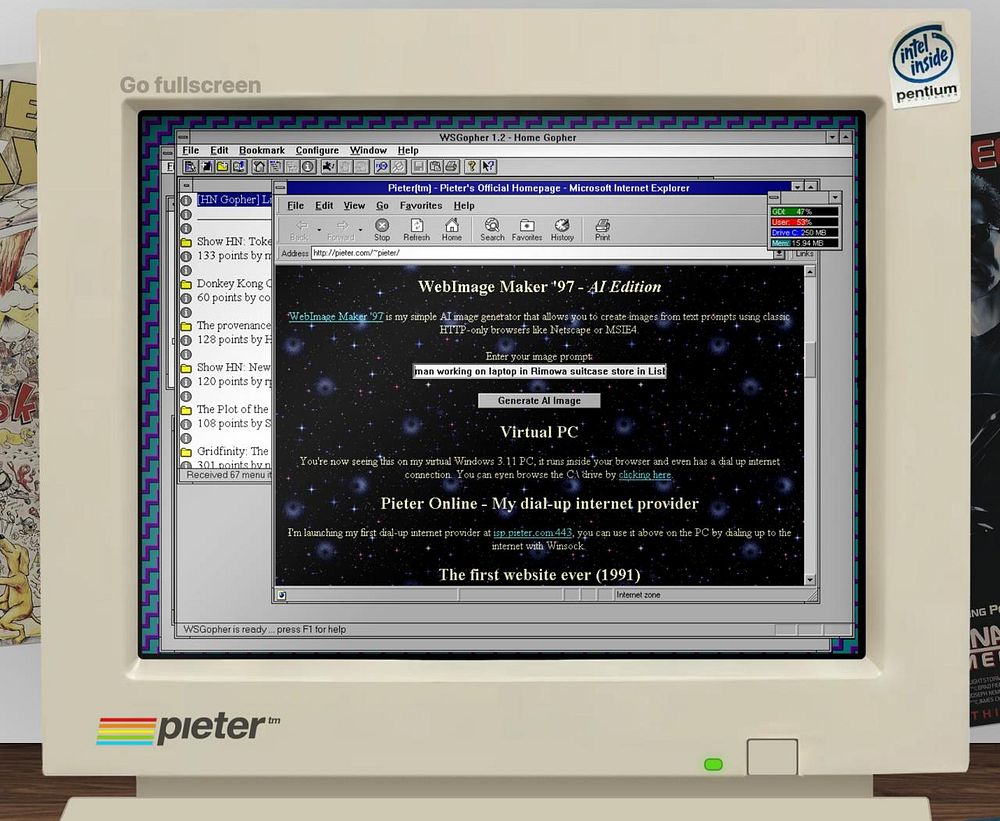The height and width of the screenshot is (821, 1000).
Task: Open the WSGopher Bookmark menu
Action: 261,151
